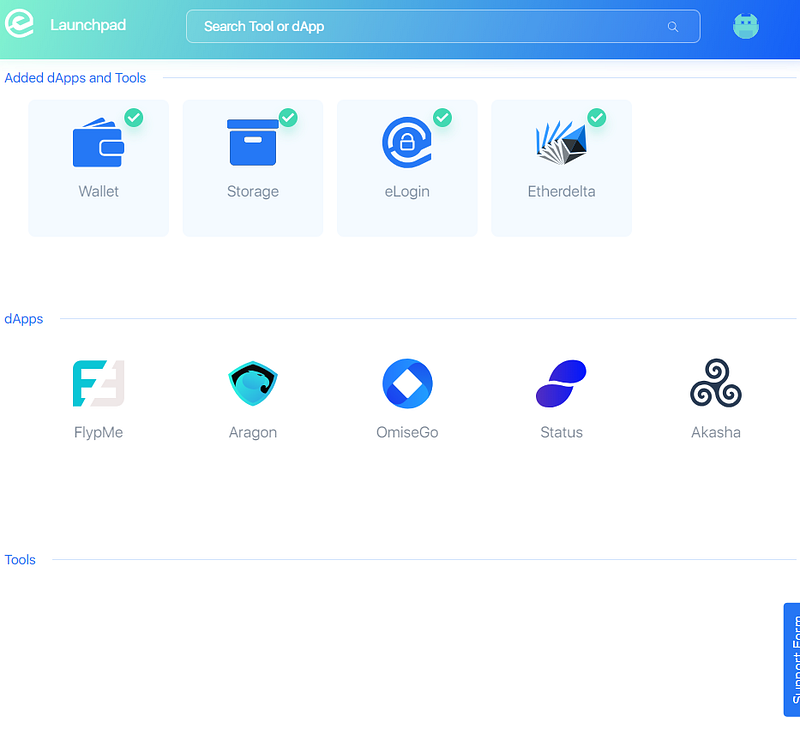This screenshot has width=800, height=742.
Task: Click the Akasha label
Action: click(716, 432)
